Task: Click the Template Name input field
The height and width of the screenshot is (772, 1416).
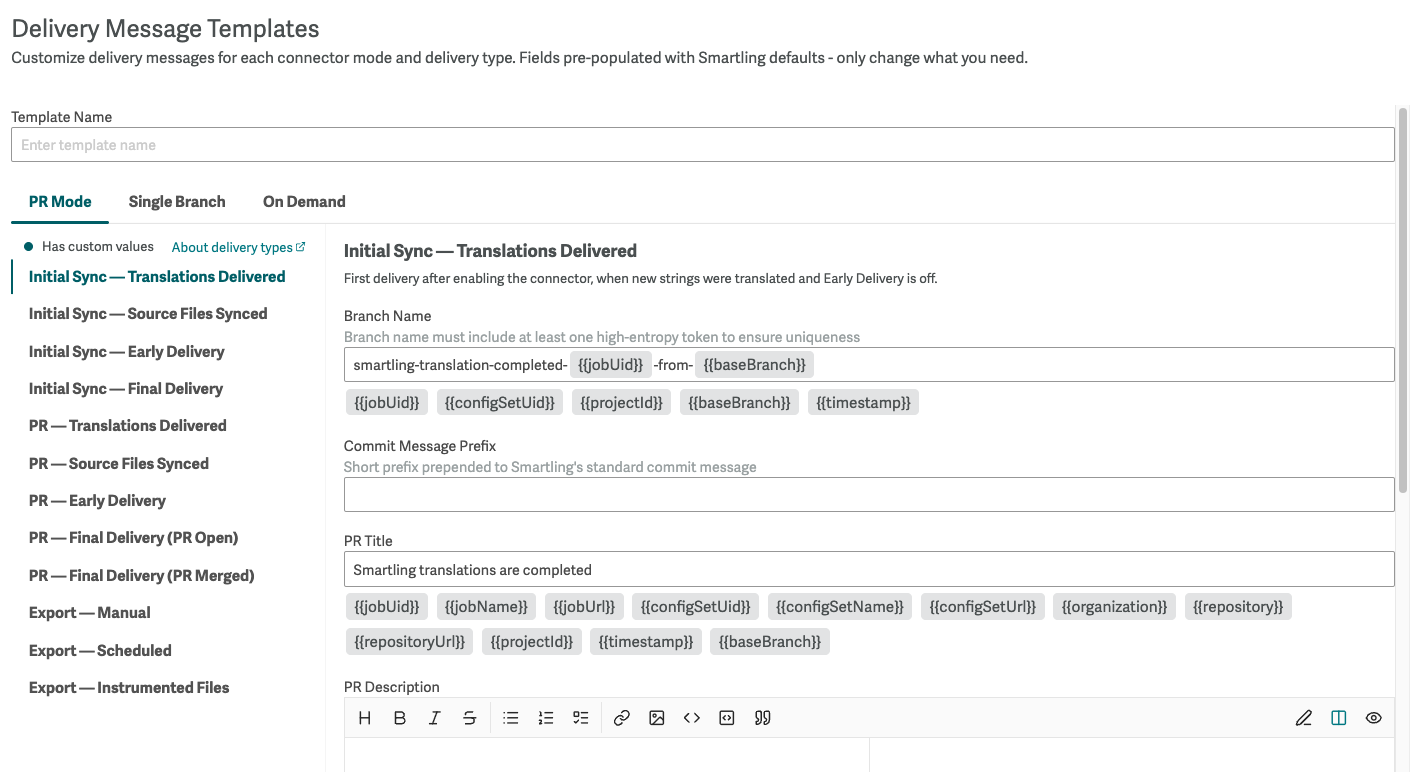Action: click(x=702, y=145)
